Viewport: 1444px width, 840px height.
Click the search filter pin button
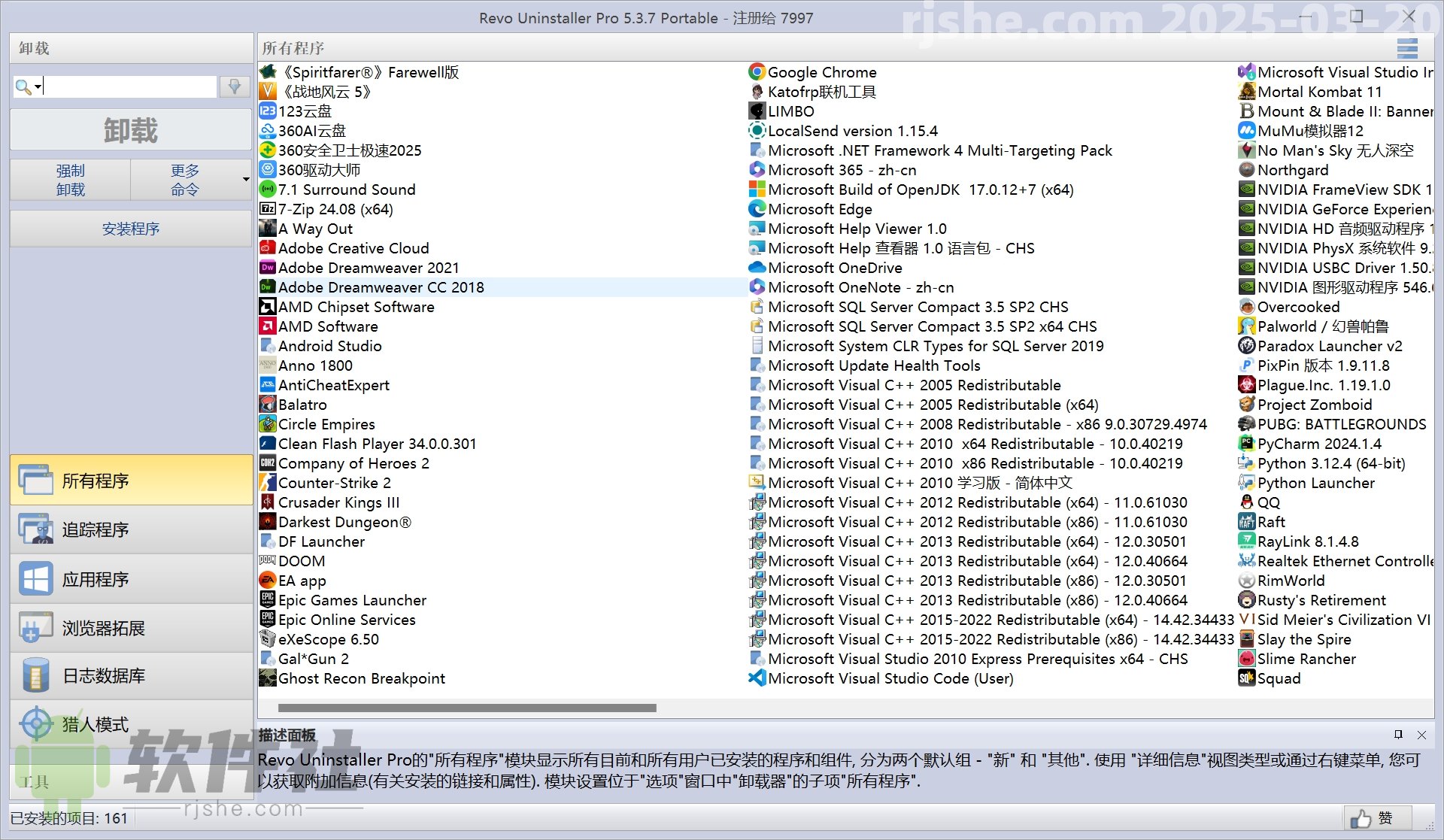pos(235,86)
